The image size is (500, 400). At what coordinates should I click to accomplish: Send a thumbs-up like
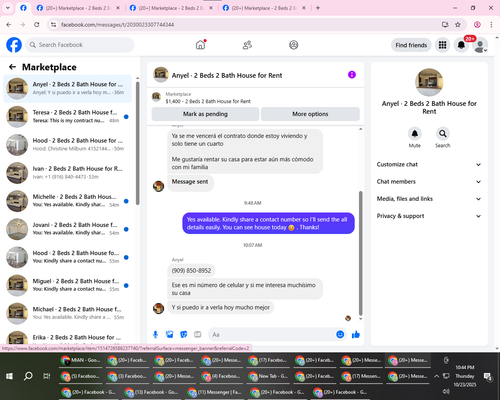[356, 334]
